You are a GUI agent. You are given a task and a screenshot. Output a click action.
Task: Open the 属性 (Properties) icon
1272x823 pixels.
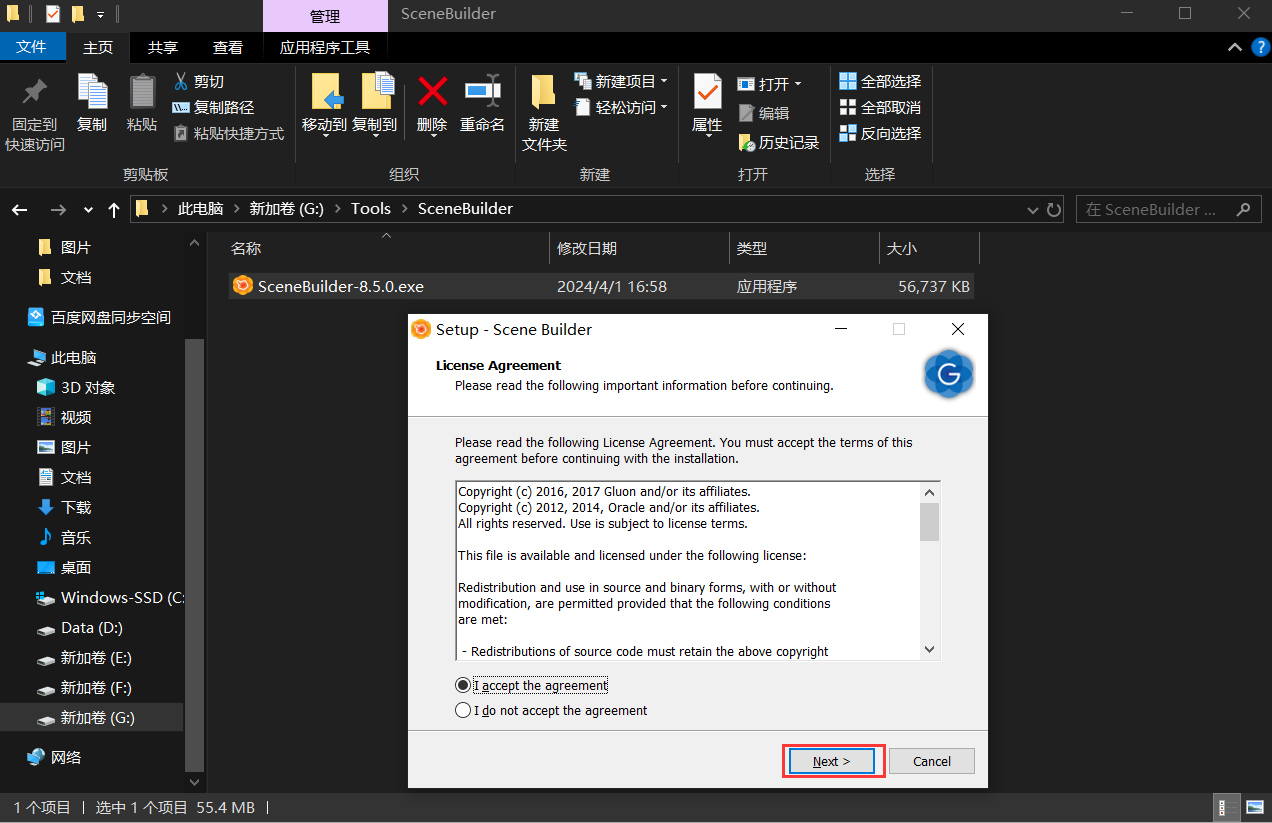(707, 110)
